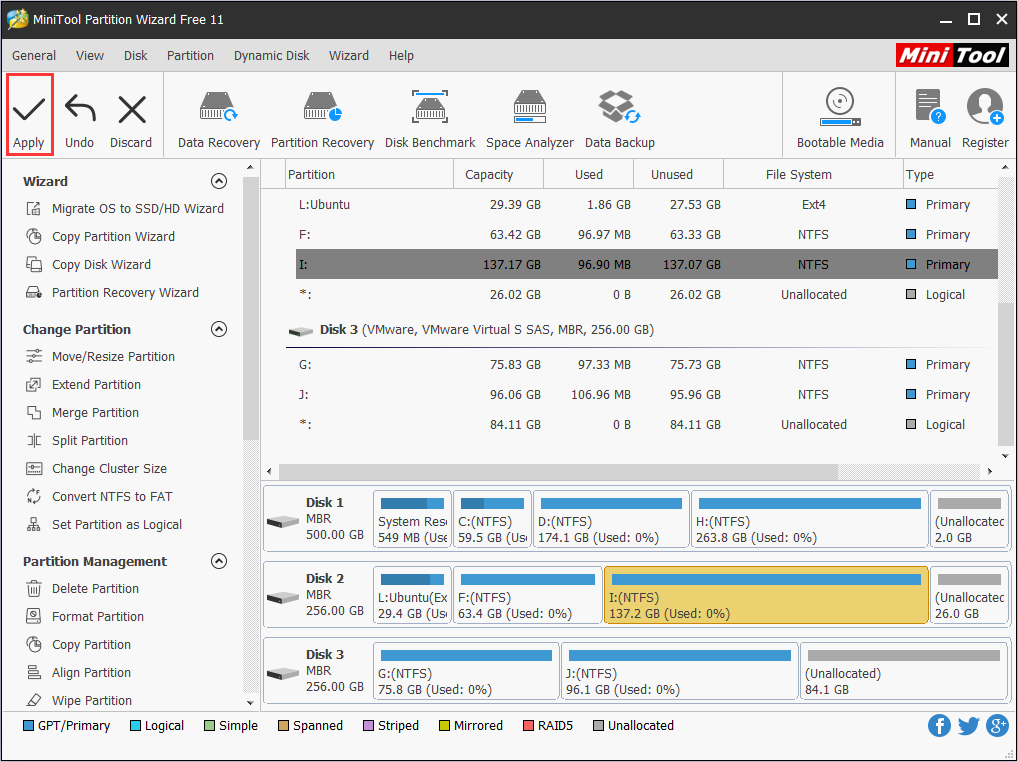Select 84.11 GB unallocated row
The height and width of the screenshot is (762, 1018).
(x=647, y=424)
